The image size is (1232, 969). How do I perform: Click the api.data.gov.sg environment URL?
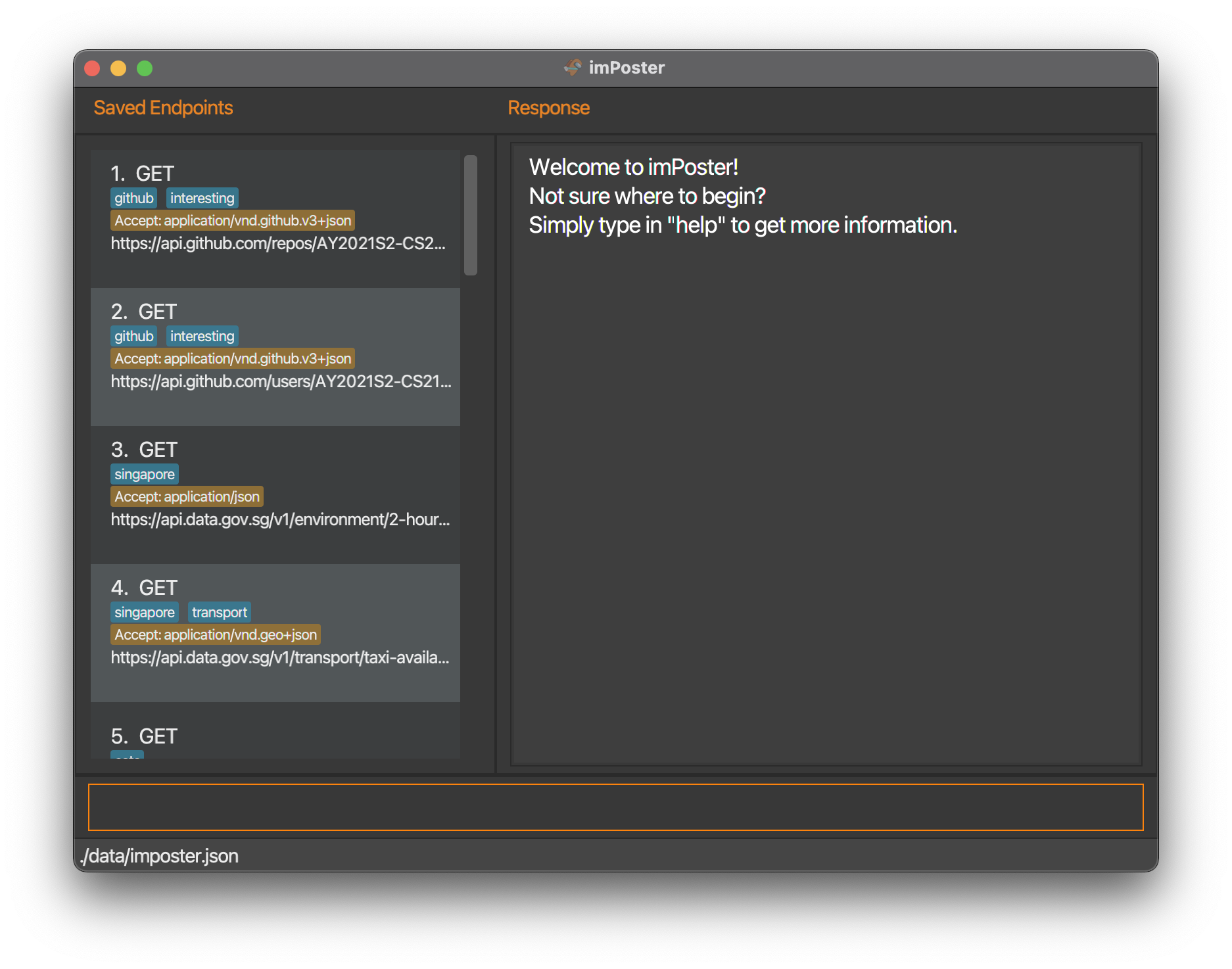280,519
